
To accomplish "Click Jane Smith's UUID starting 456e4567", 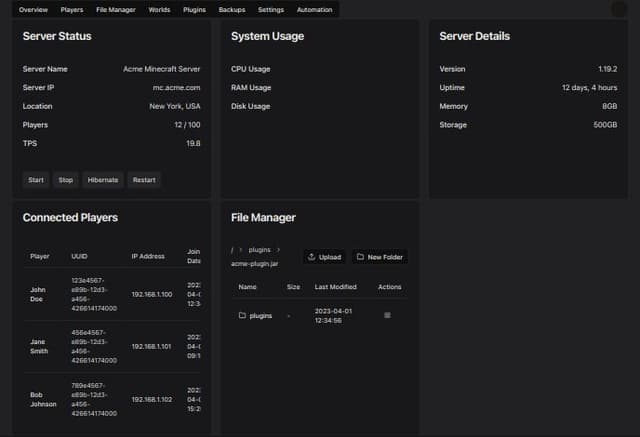I will click(94, 346).
